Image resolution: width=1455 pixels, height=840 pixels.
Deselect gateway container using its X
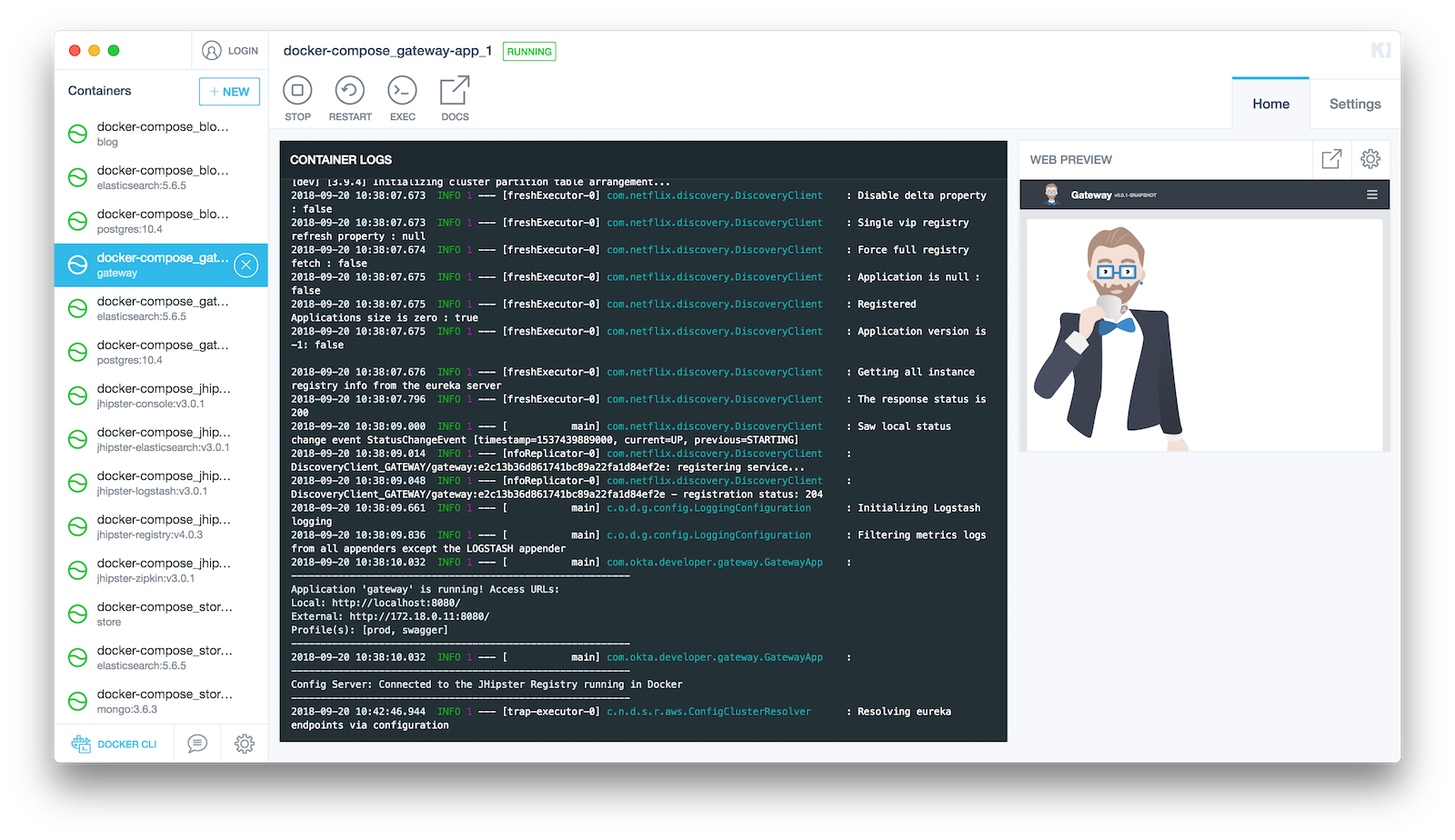point(246,265)
